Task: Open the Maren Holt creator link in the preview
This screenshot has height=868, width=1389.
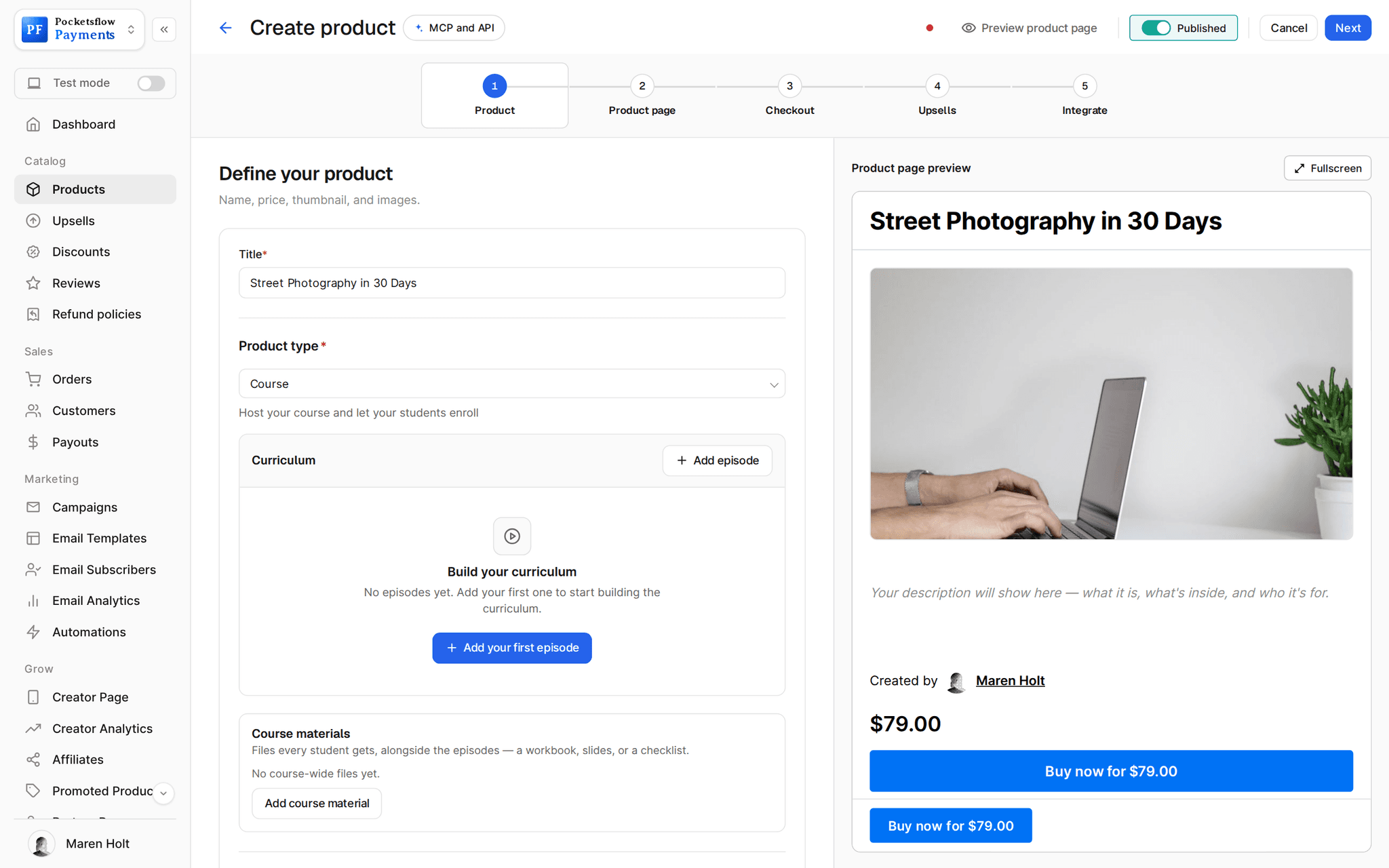Action: (x=1010, y=681)
